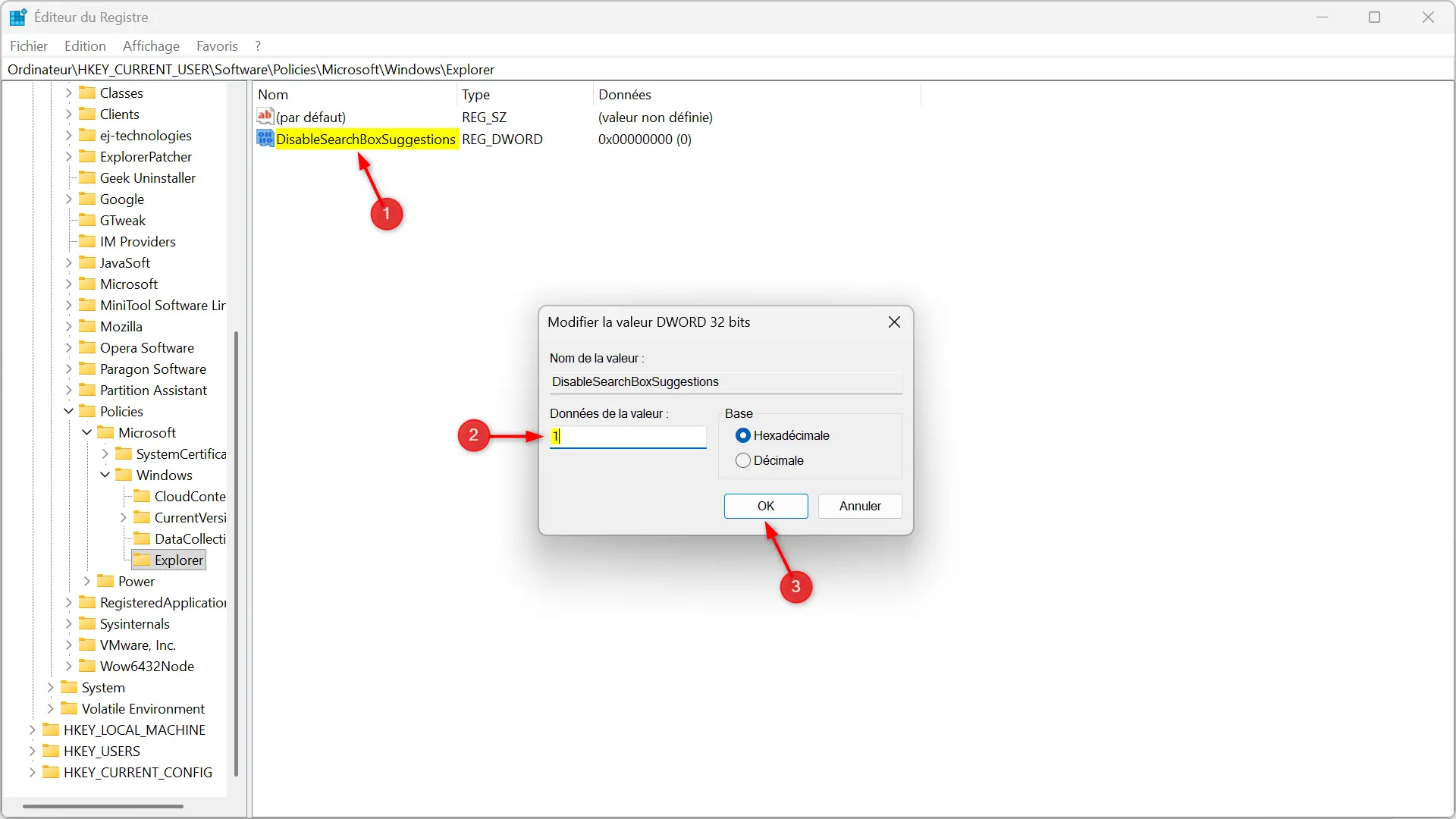Select the GTweak folder icon
1456x819 pixels.
click(87, 220)
